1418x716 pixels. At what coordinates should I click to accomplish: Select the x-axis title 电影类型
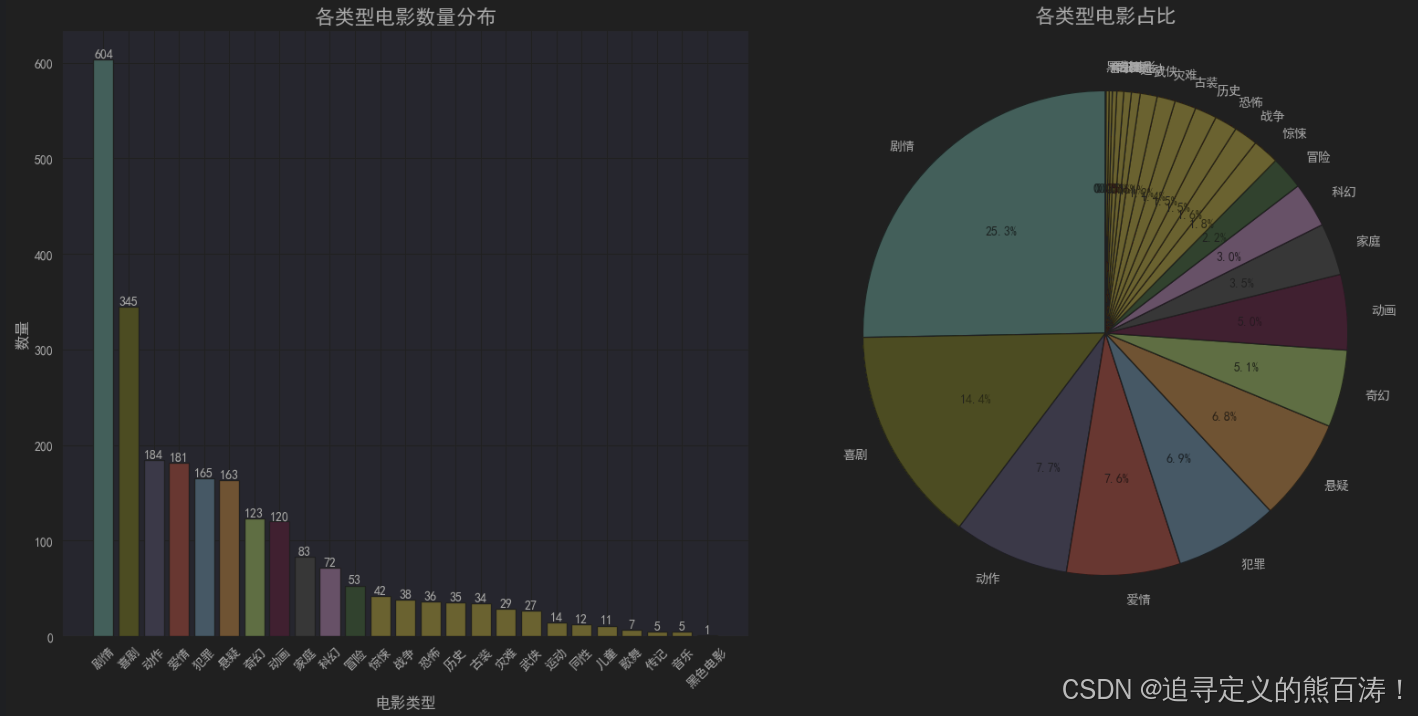405,703
